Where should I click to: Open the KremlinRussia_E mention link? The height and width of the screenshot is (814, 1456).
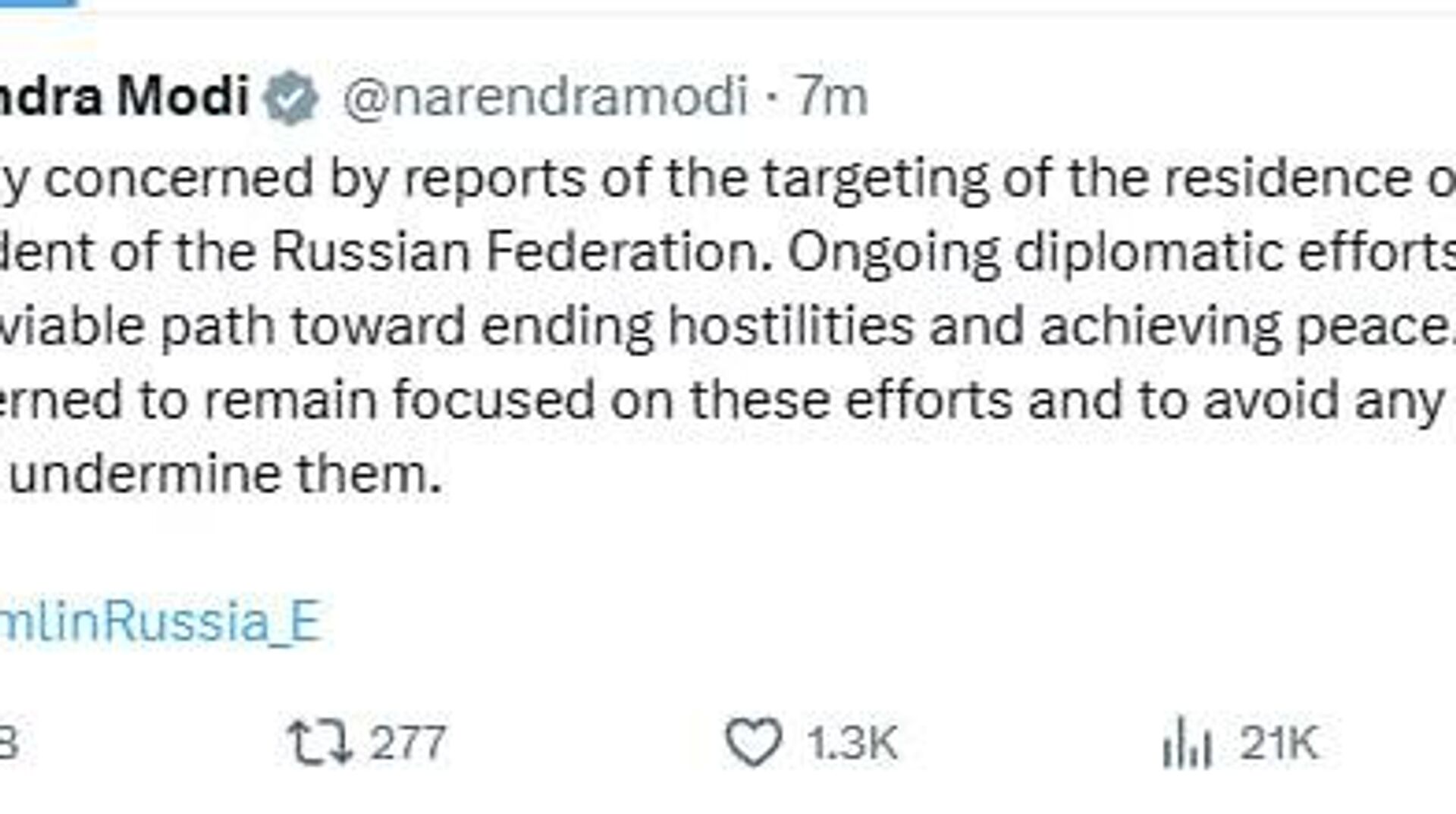159,621
